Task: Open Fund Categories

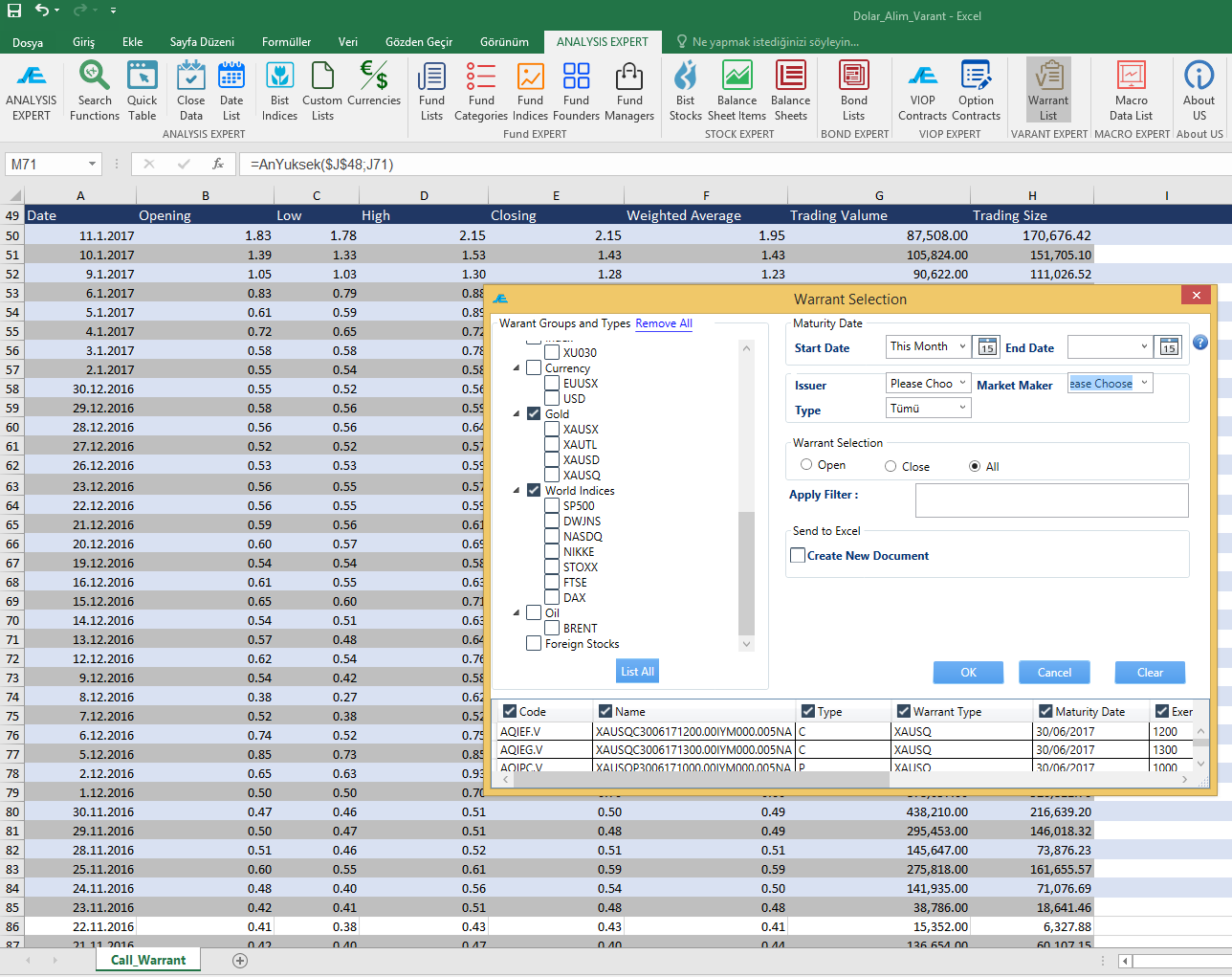Action: coord(481,91)
